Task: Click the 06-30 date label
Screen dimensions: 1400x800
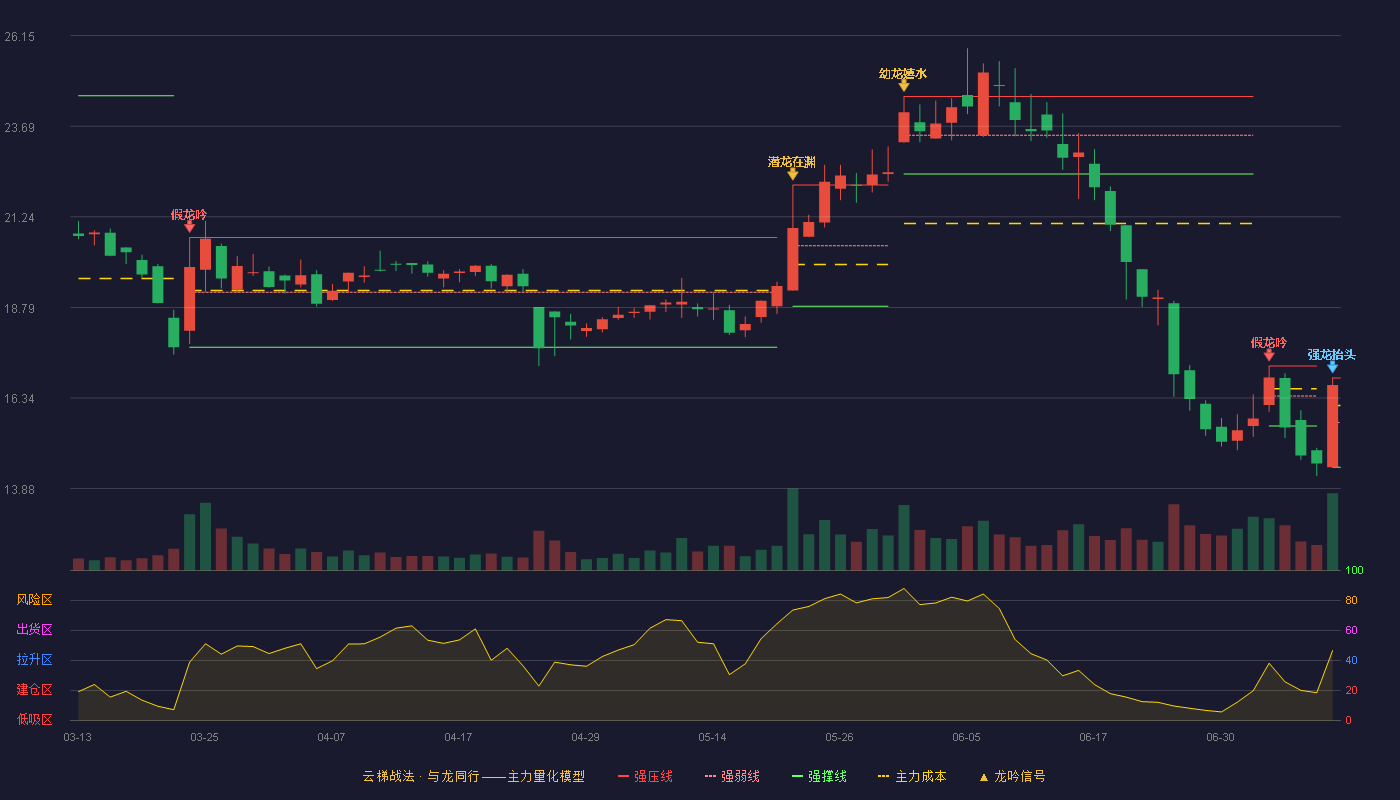Action: click(x=1220, y=737)
